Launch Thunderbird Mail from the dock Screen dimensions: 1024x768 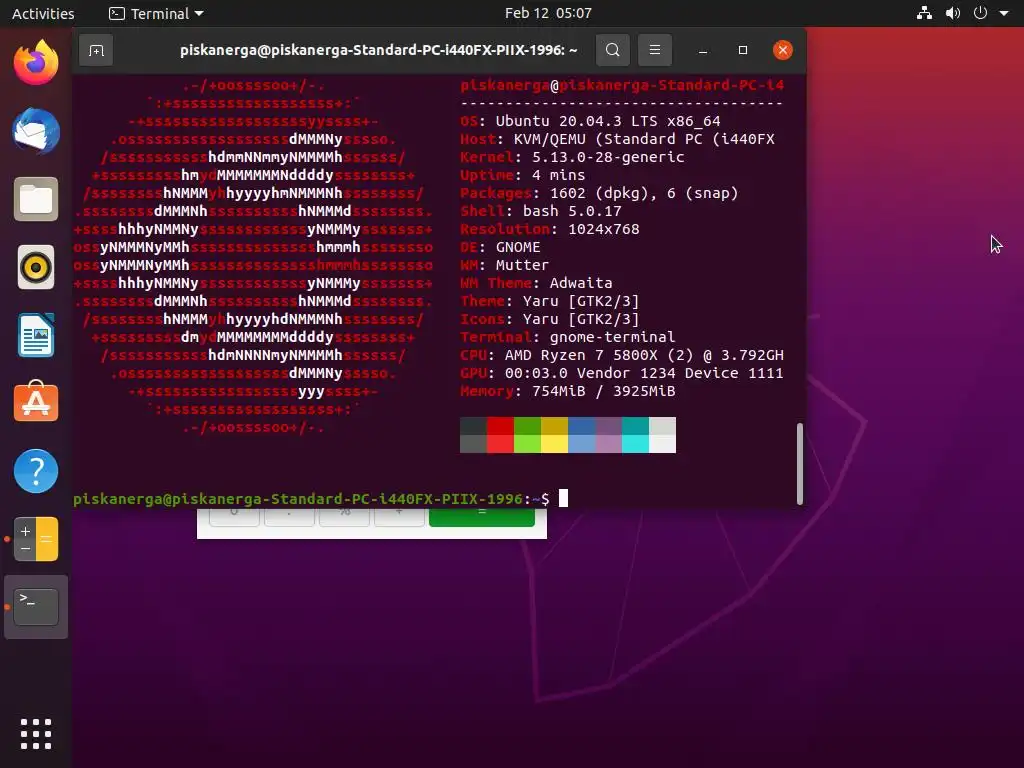point(36,131)
